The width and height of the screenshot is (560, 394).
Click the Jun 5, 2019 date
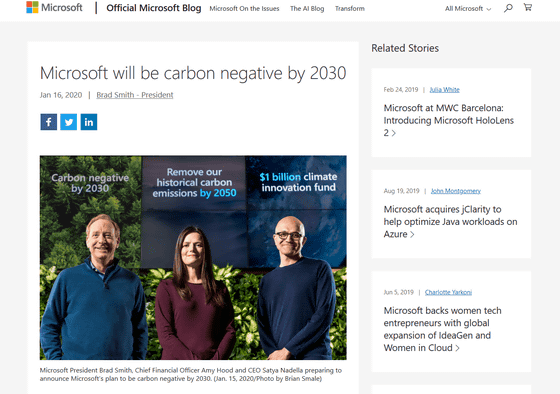(x=399, y=293)
